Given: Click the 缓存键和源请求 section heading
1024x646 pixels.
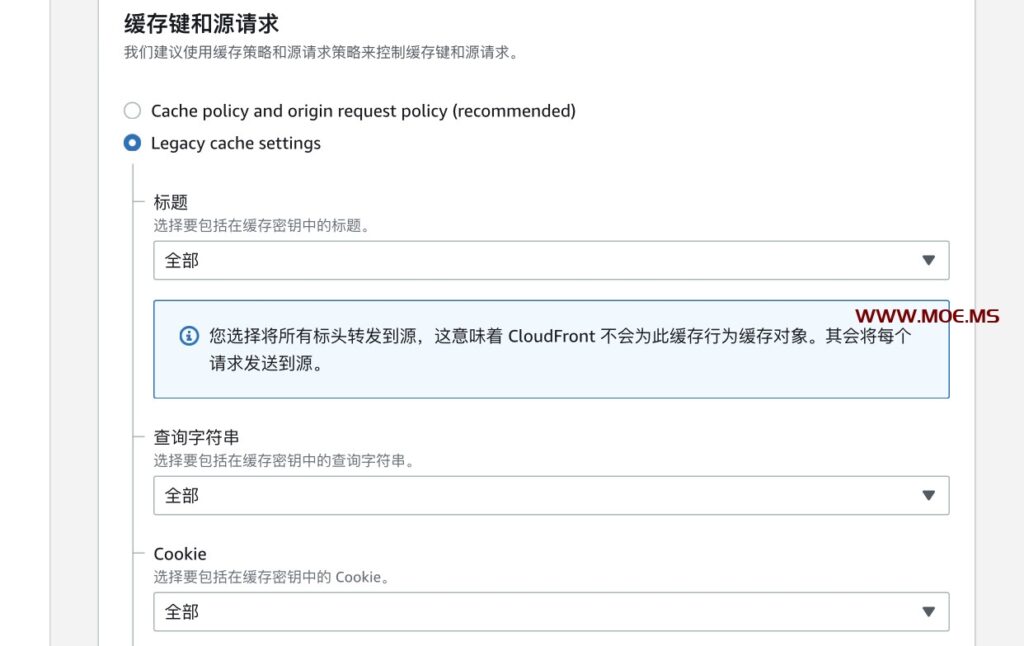Looking at the screenshot, I should point(201,24).
